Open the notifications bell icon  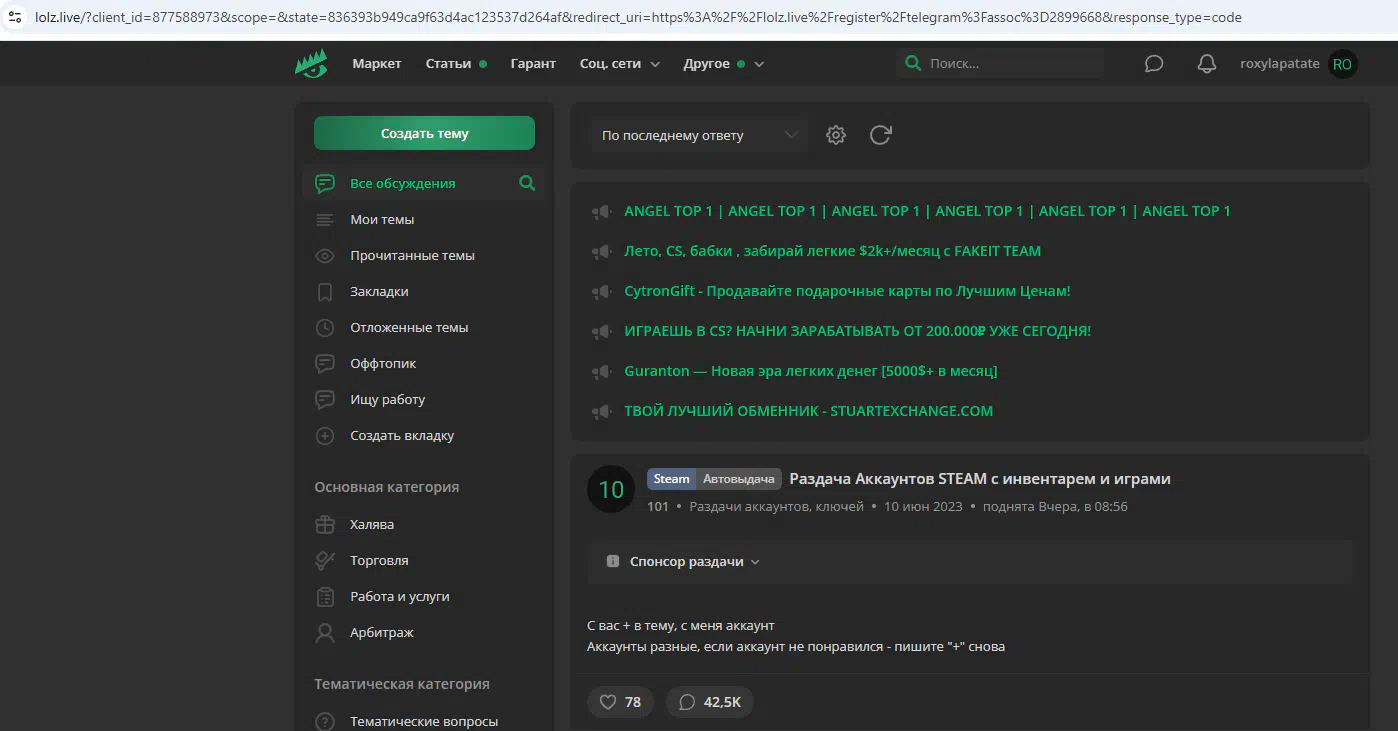pos(1207,64)
